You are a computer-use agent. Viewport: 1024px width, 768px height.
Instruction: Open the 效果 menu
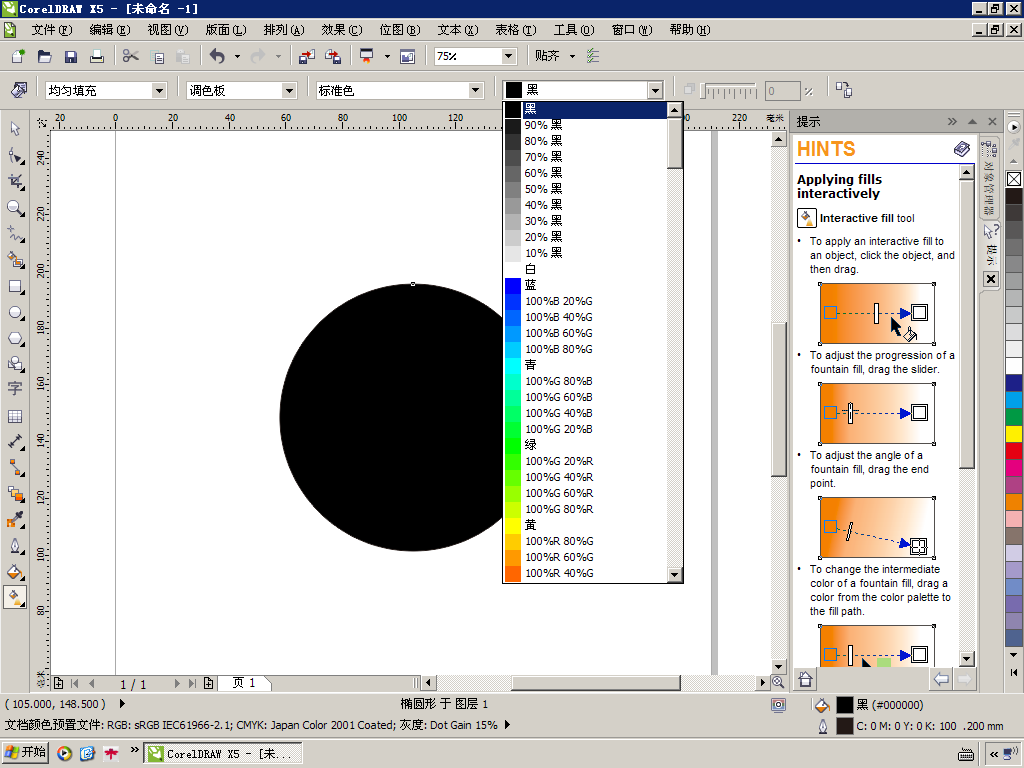[342, 30]
